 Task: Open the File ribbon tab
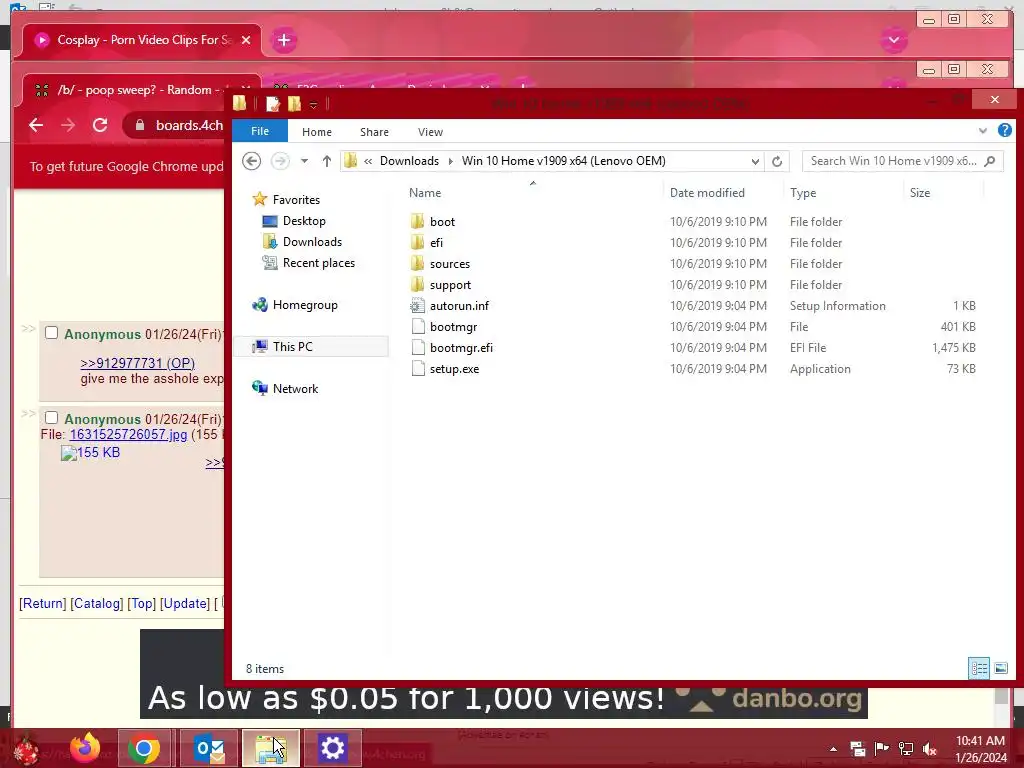click(260, 131)
